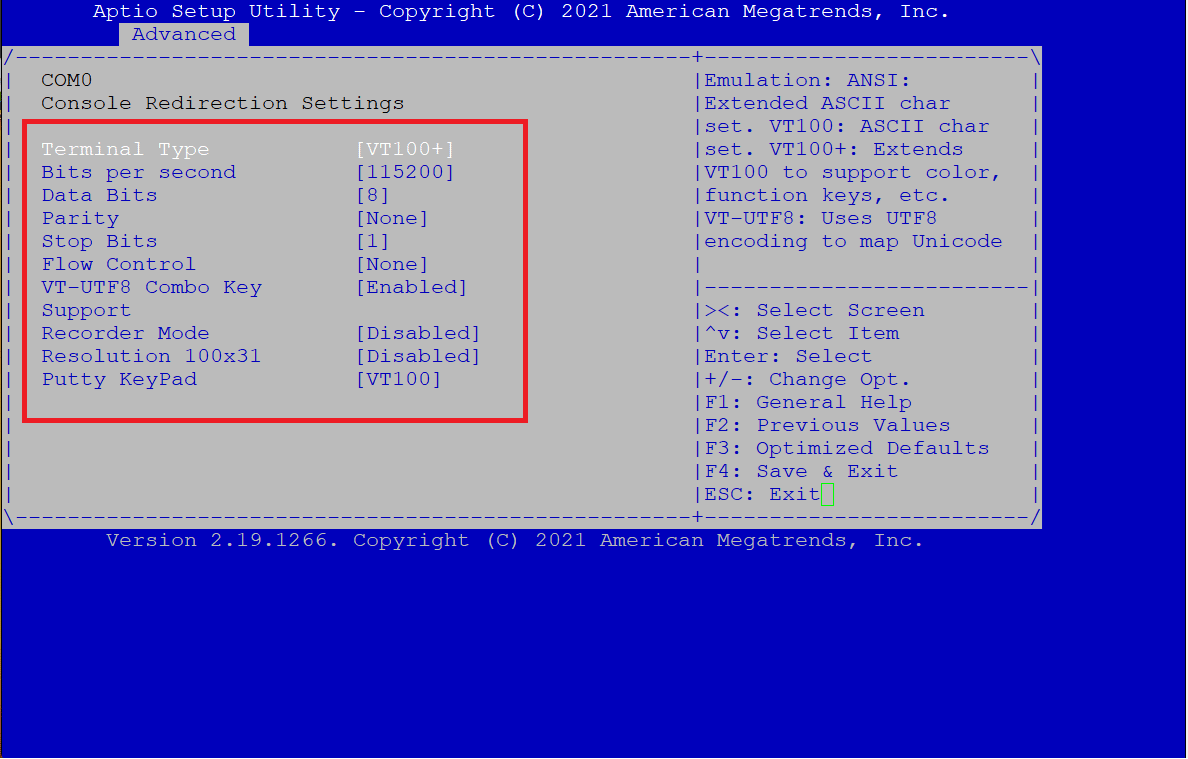
Task: Open the Terminal Type value [VT100+]
Action: (405, 149)
